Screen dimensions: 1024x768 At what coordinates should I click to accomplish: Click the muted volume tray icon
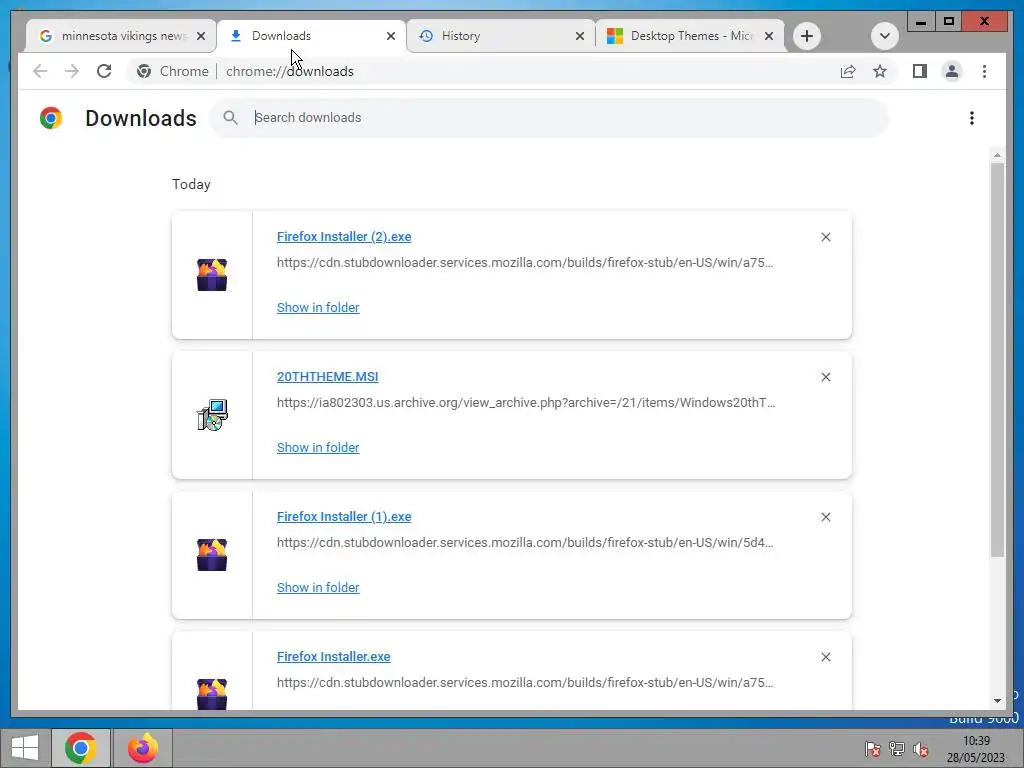tap(921, 748)
